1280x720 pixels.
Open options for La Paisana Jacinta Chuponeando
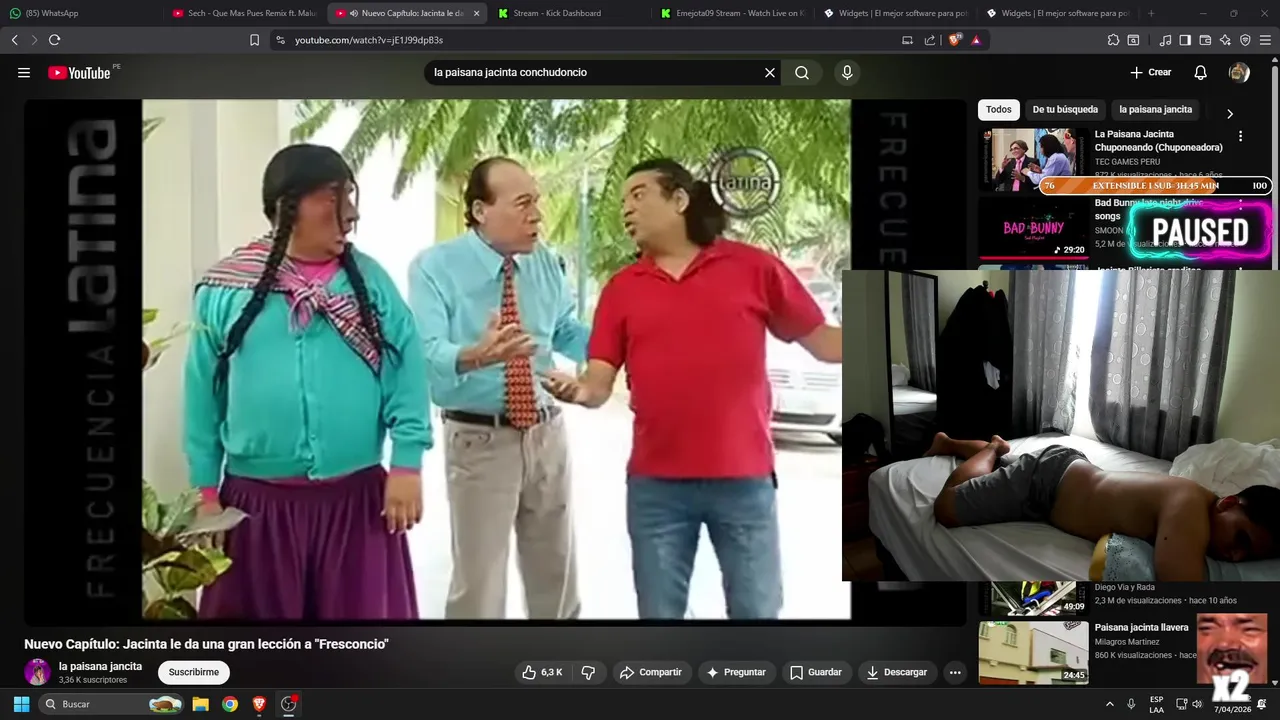pyautogui.click(x=1241, y=136)
